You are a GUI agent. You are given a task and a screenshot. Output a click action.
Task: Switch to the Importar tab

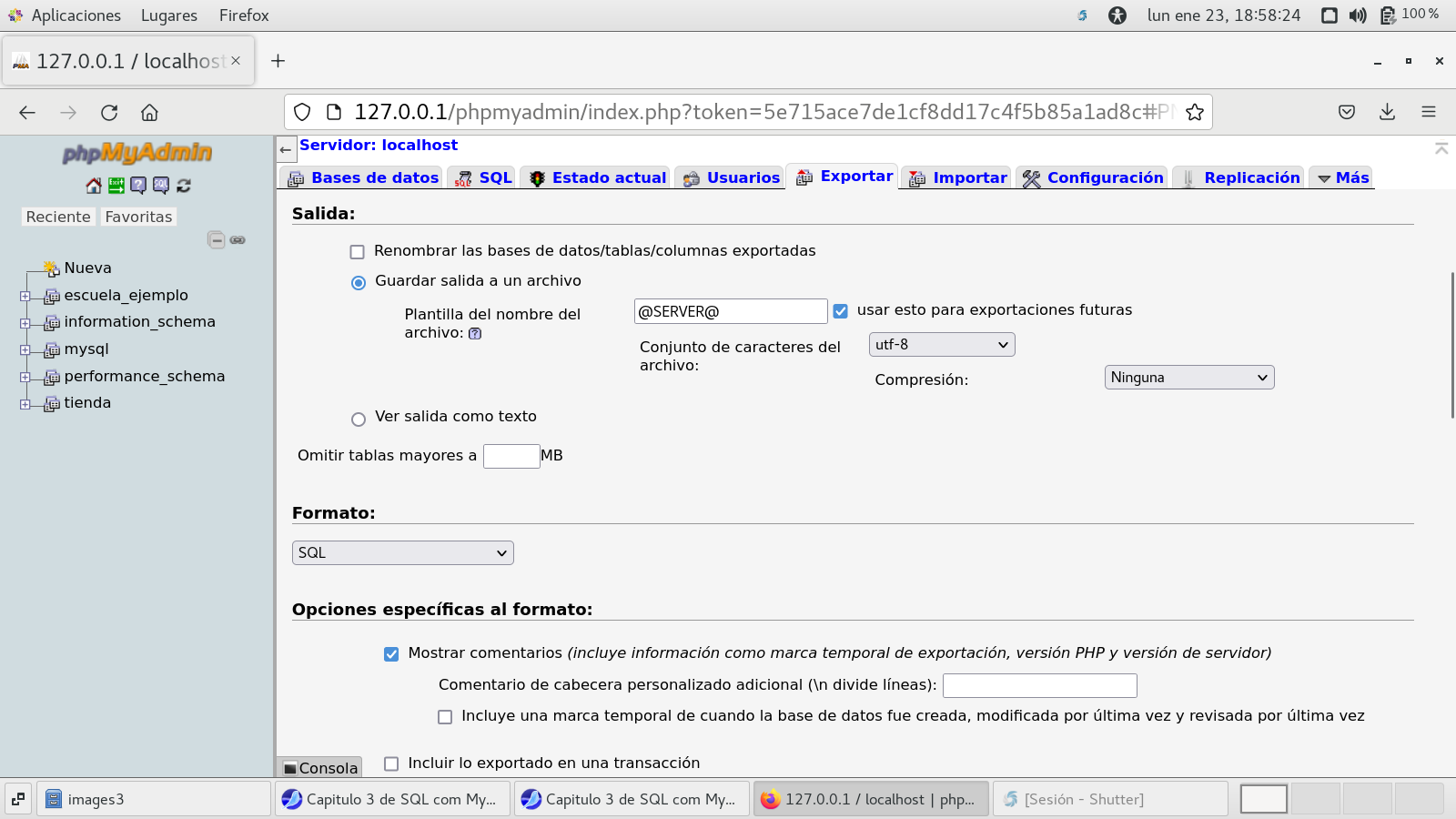957,178
